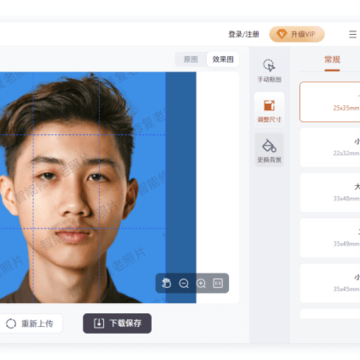Click the 重新上传 re-upload button
Screen dimensions: 360x360
pyautogui.click(x=30, y=323)
